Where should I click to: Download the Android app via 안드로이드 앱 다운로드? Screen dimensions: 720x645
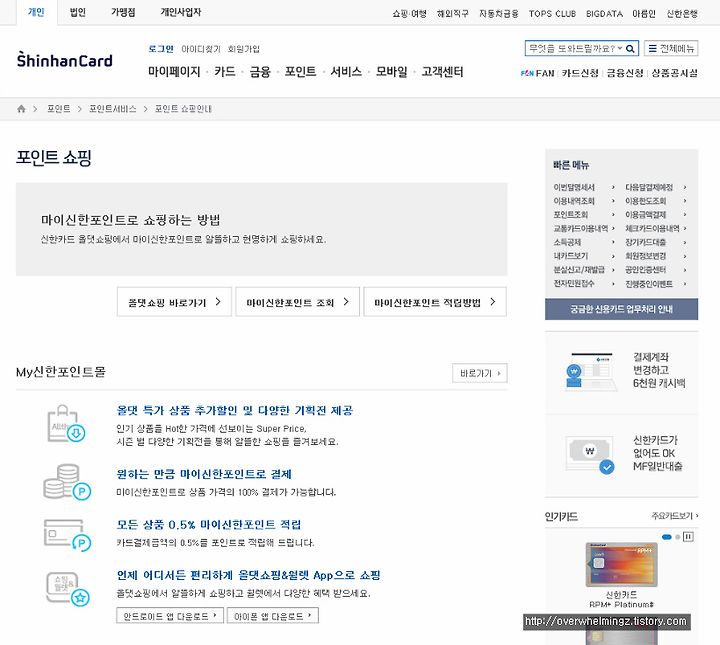[170, 616]
